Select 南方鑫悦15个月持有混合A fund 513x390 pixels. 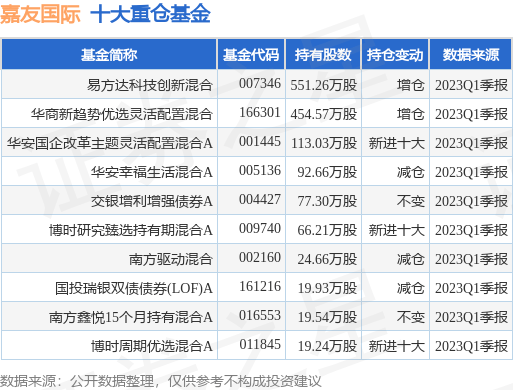pos(131,317)
